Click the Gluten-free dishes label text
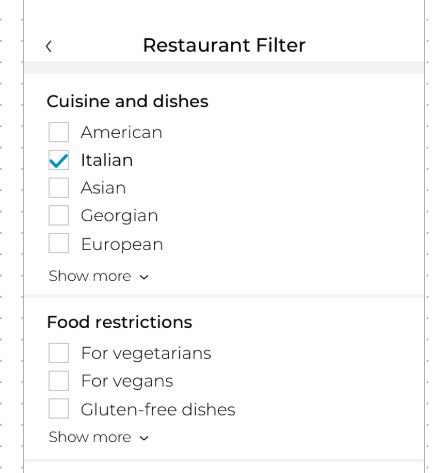The width and height of the screenshot is (437, 473). tap(158, 409)
